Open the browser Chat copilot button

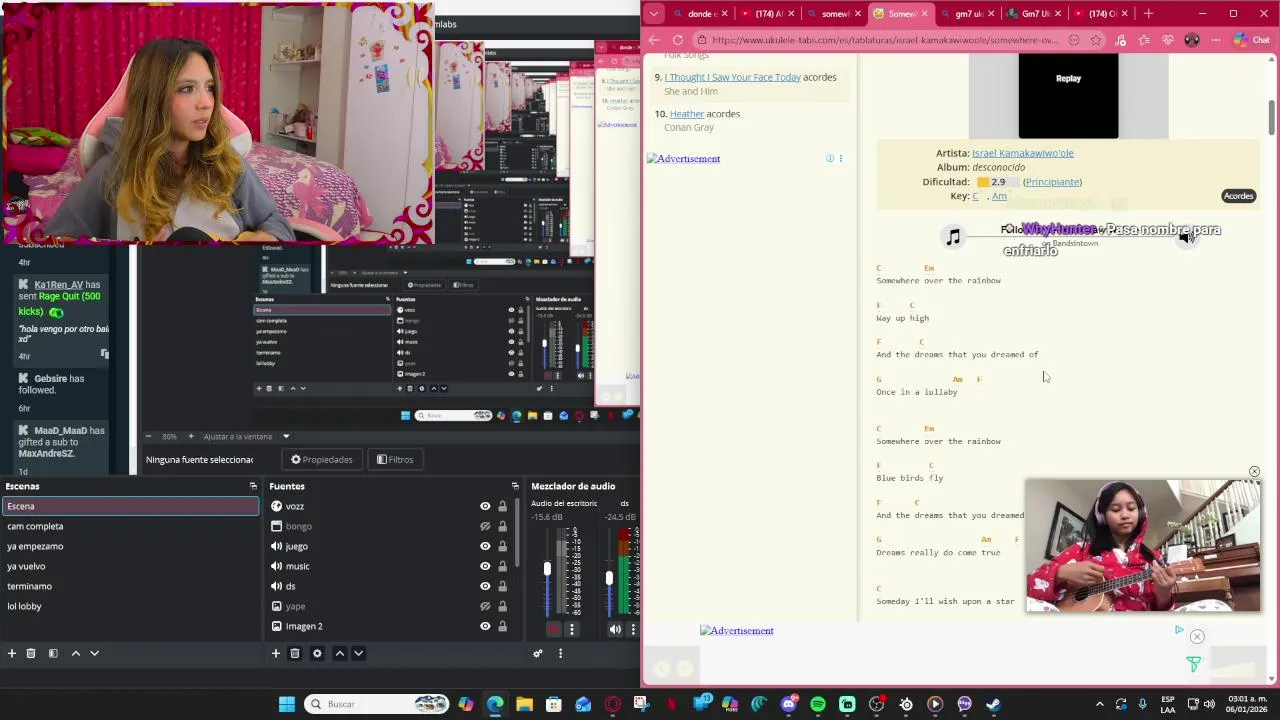(x=1251, y=40)
